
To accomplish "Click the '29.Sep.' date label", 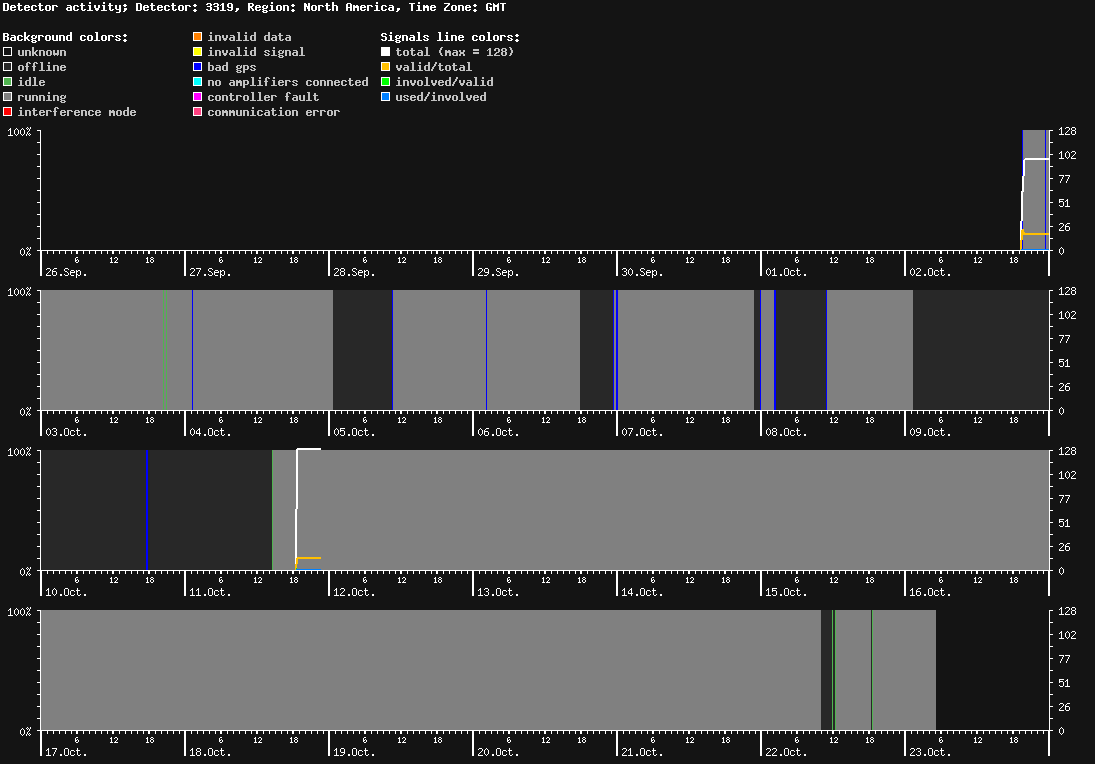I will pos(499,272).
